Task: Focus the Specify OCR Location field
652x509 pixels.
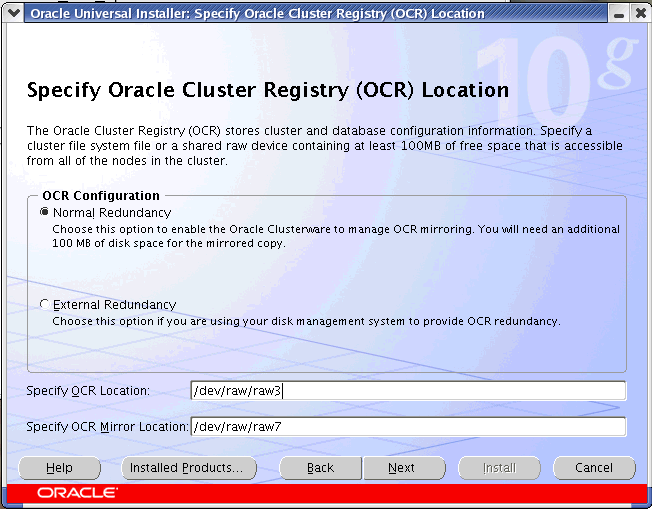Action: click(408, 391)
